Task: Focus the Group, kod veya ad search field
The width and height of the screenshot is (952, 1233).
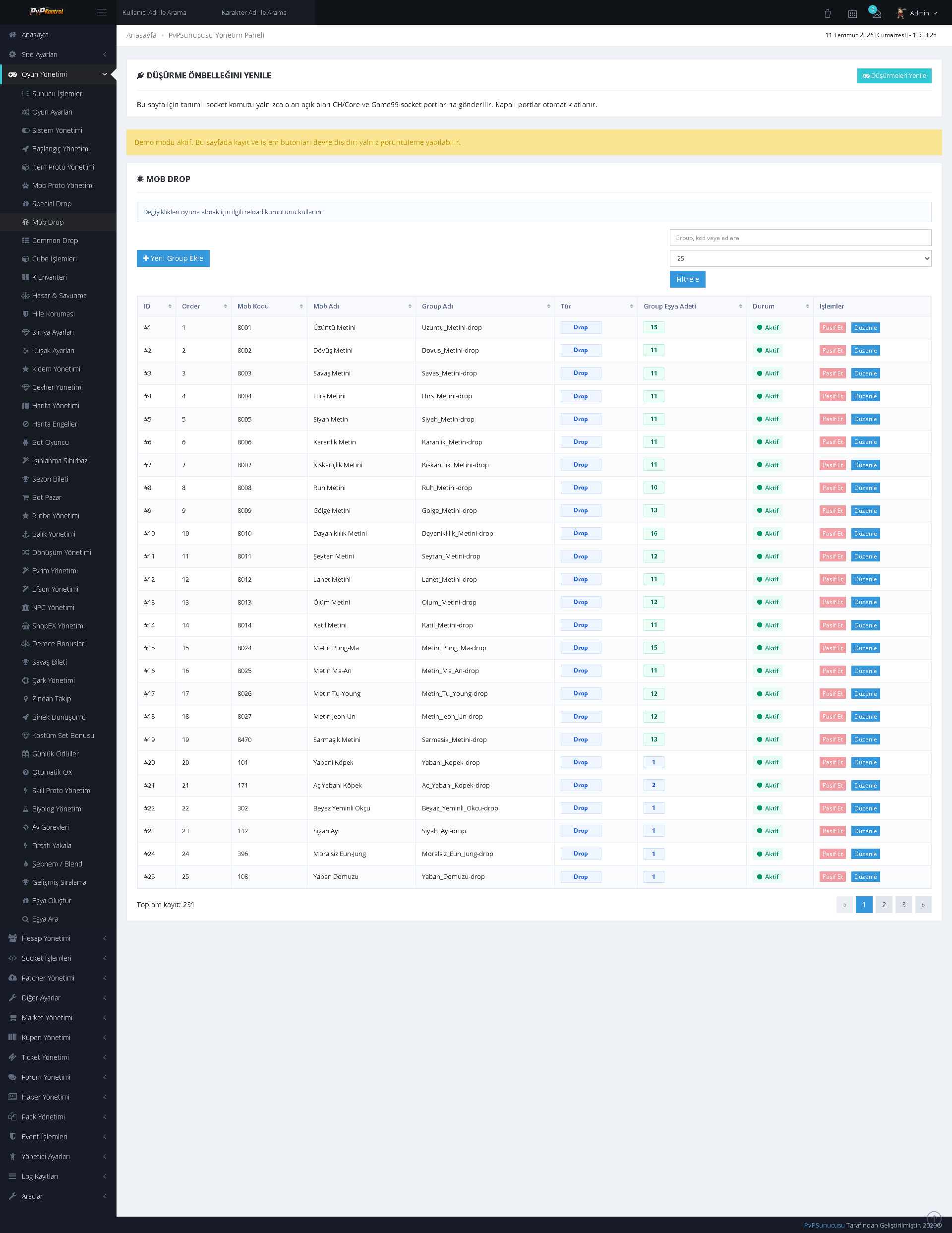Action: point(800,238)
